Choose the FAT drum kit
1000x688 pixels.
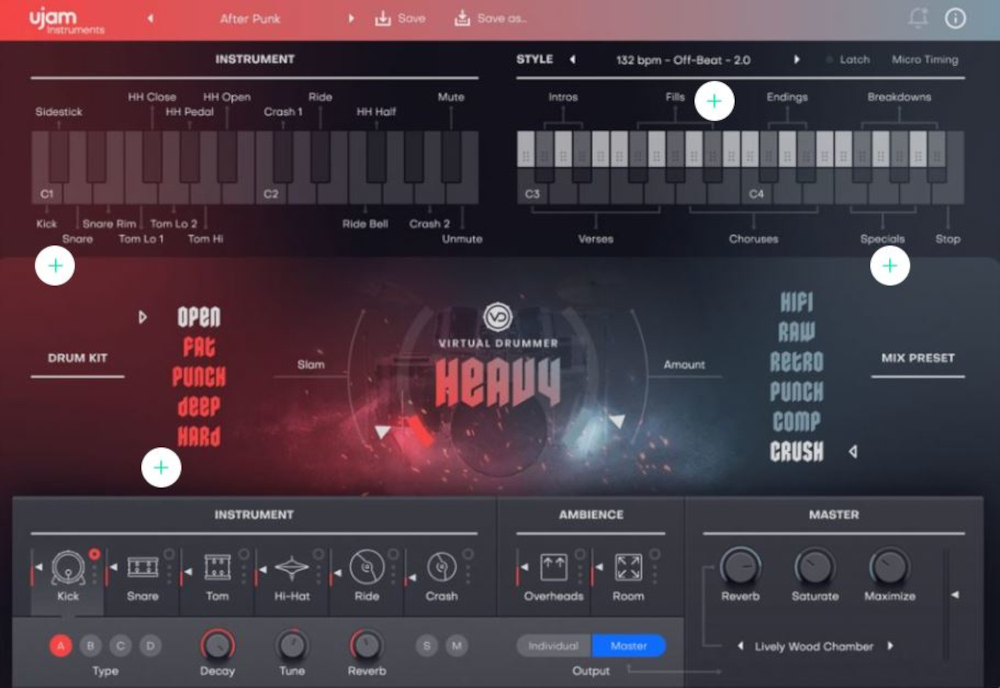click(199, 347)
